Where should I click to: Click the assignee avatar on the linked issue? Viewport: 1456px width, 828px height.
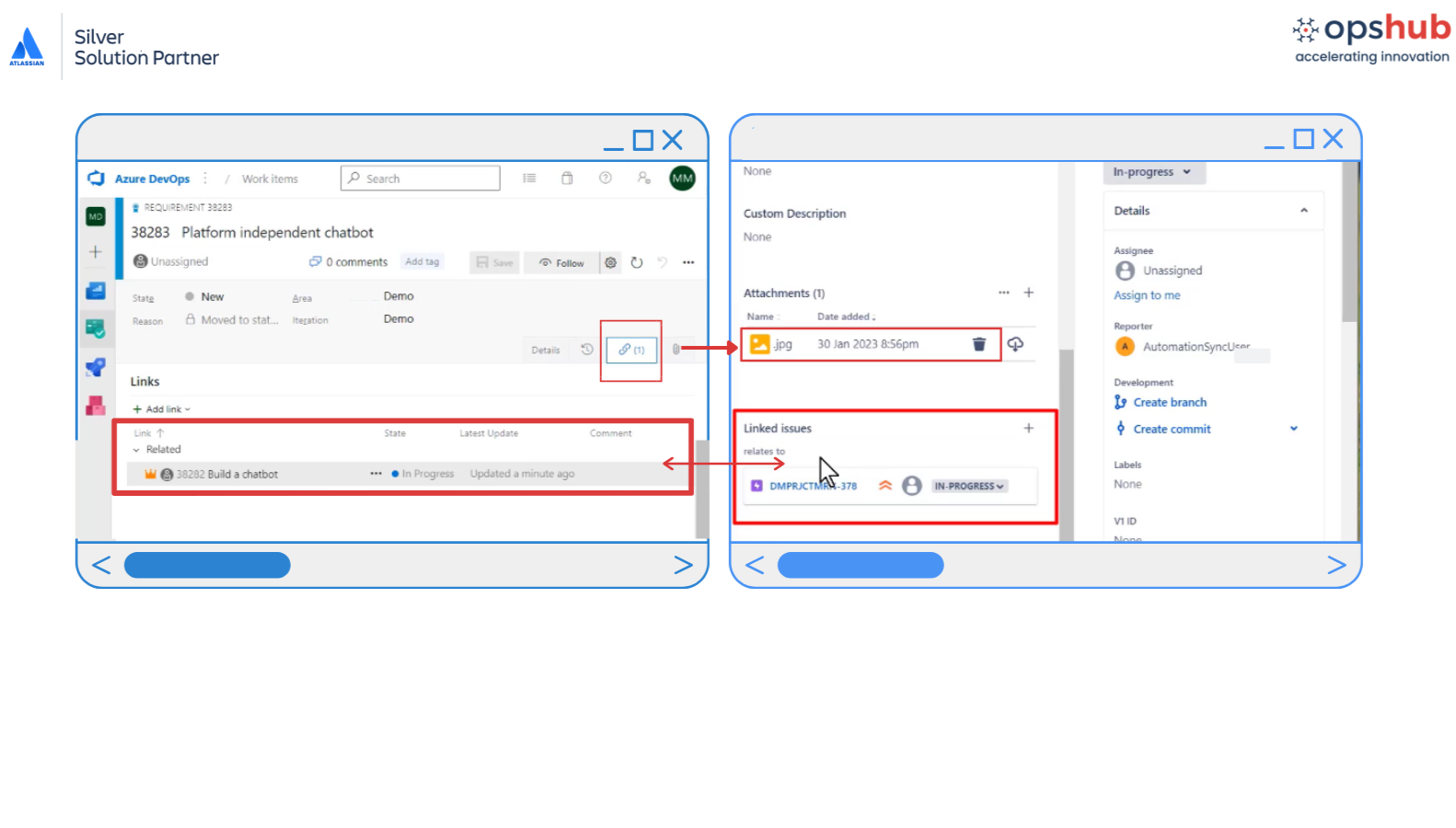(x=912, y=486)
